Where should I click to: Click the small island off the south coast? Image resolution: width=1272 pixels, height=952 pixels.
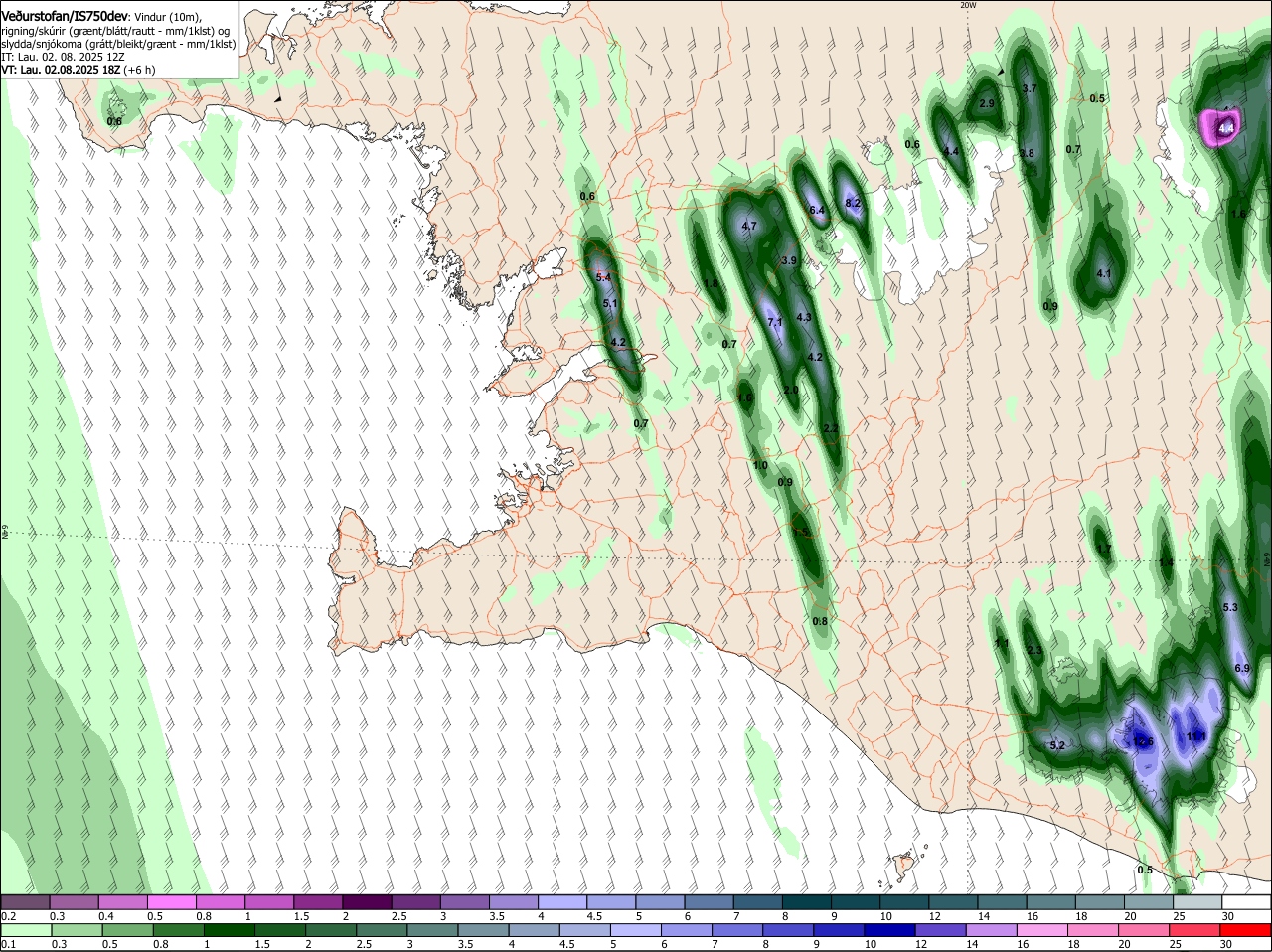click(x=904, y=866)
